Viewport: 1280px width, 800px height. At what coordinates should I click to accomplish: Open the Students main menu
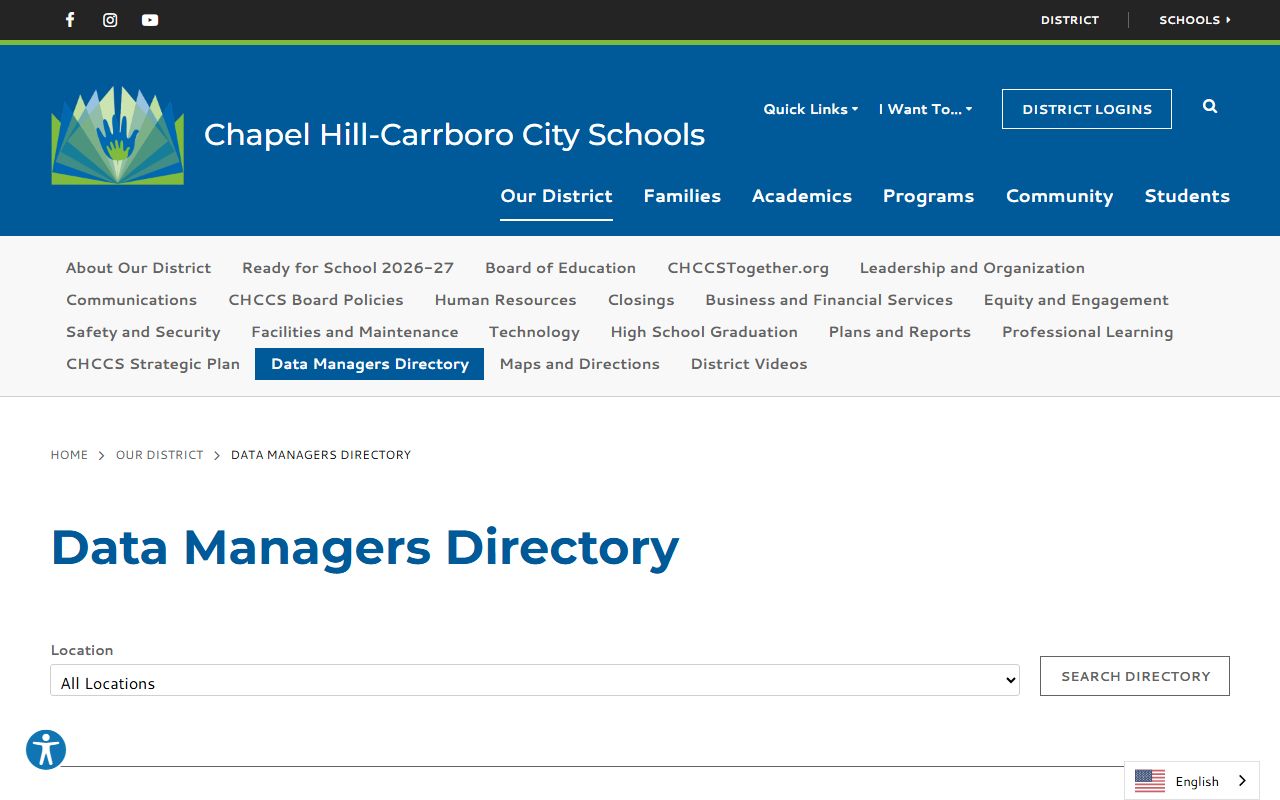coord(1187,196)
